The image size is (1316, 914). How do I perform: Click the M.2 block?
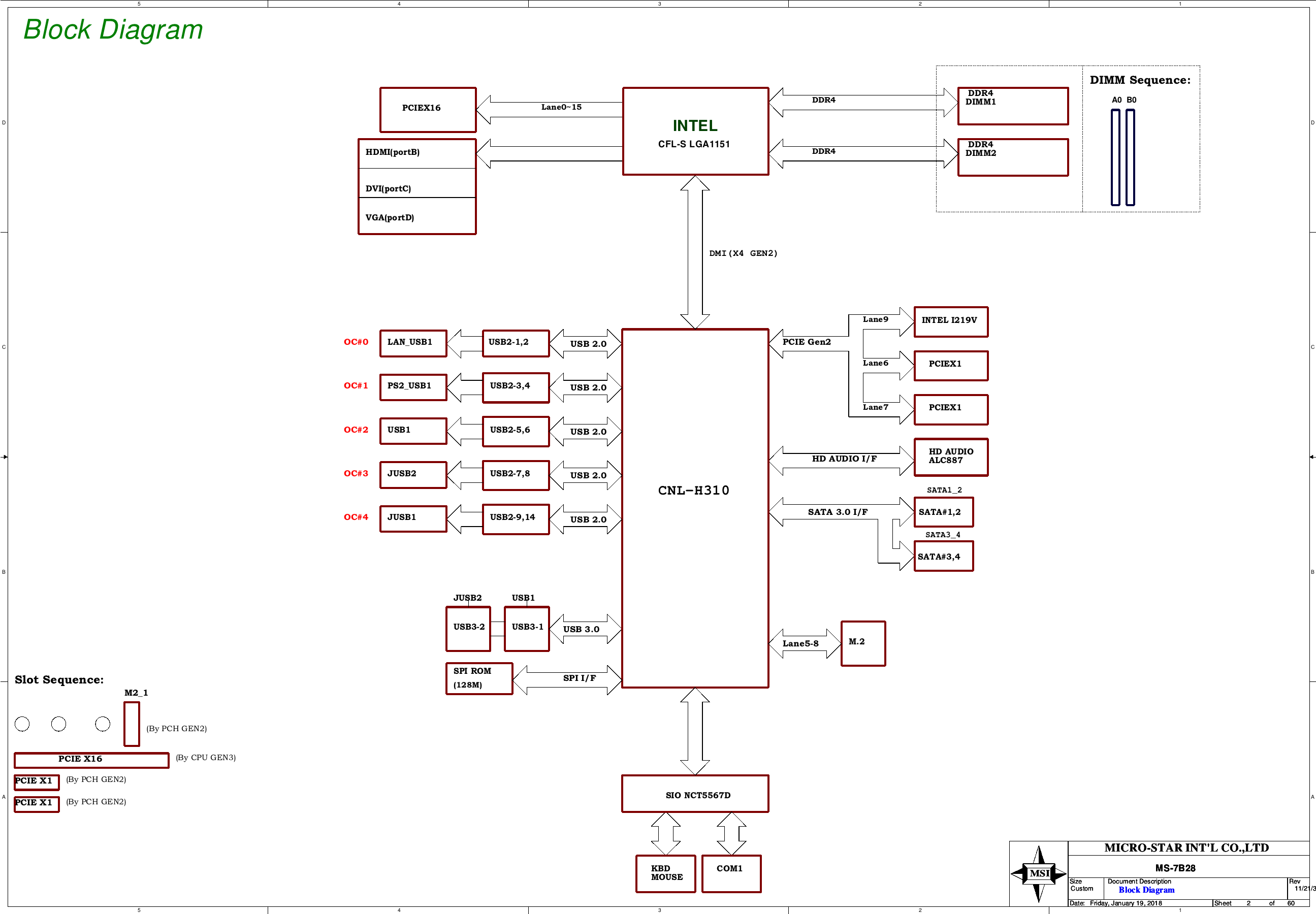click(862, 643)
